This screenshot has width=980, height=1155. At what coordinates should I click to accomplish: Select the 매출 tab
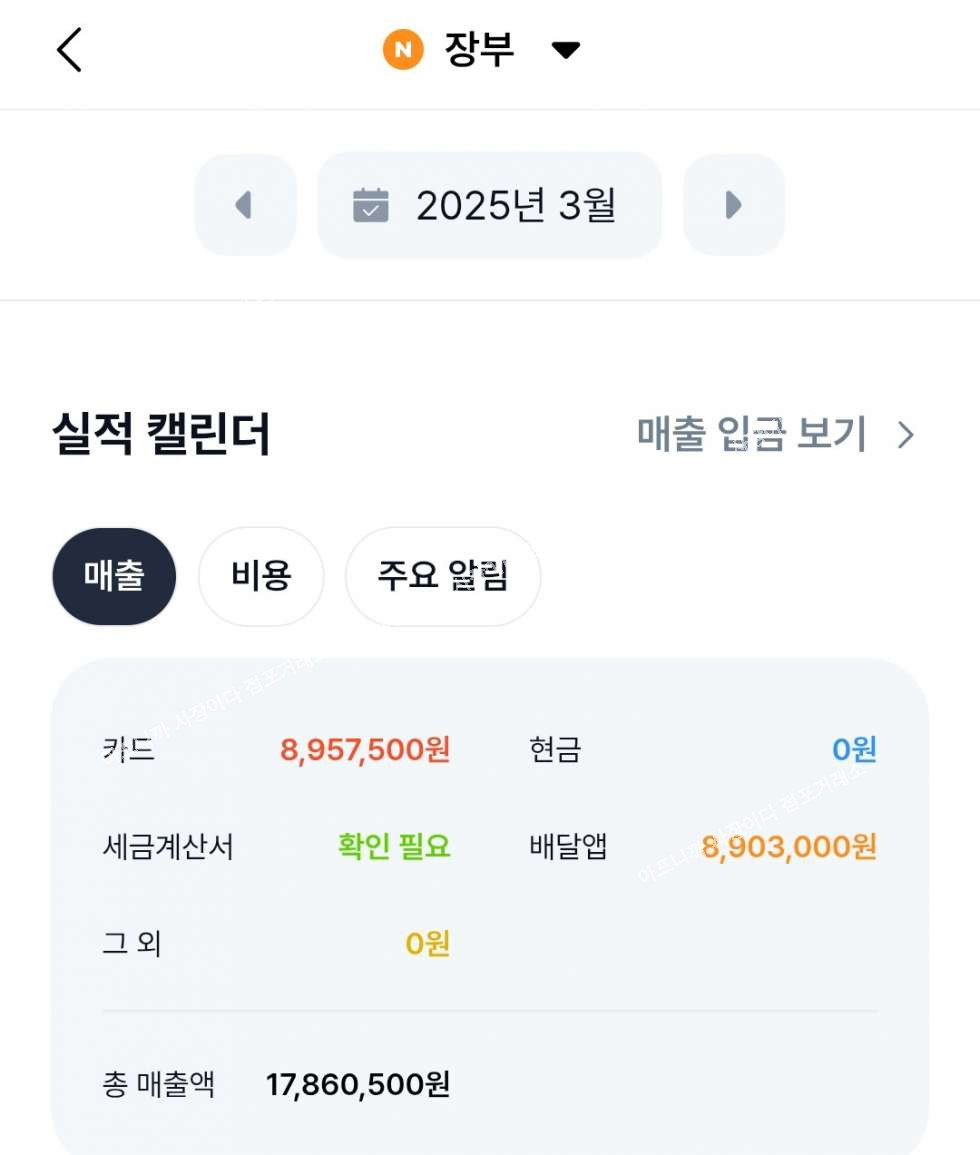[x=114, y=576]
